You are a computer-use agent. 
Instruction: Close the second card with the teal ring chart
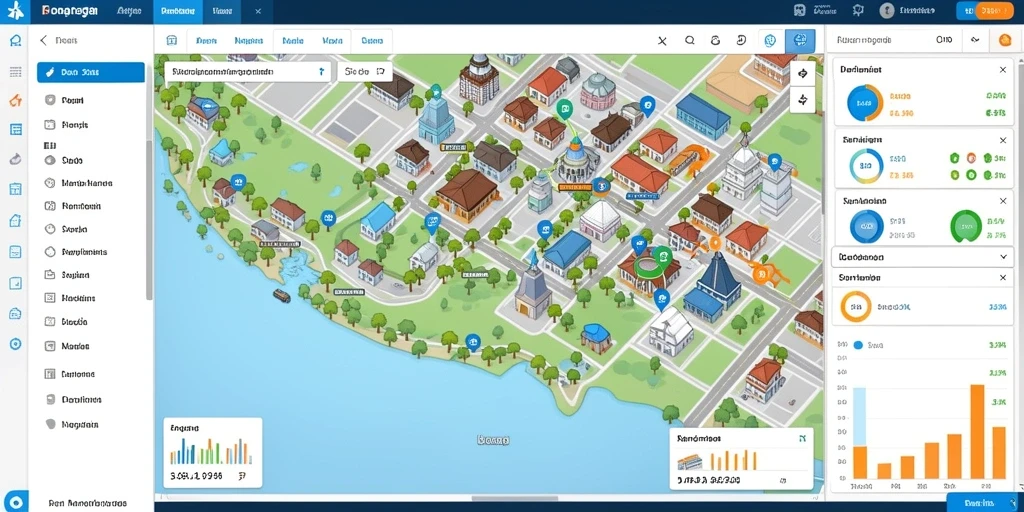(1003, 140)
